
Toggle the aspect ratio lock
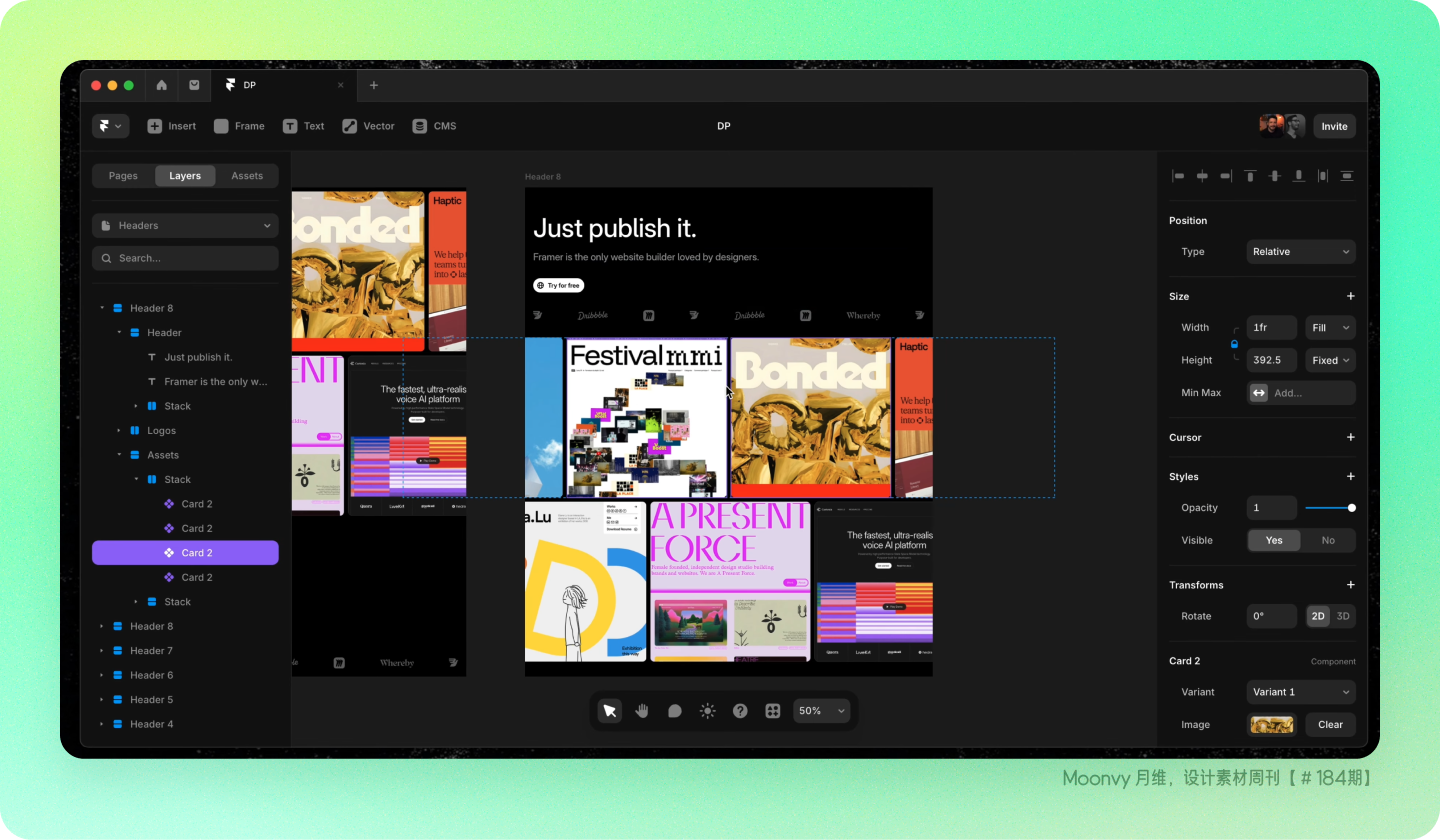pos(1234,344)
